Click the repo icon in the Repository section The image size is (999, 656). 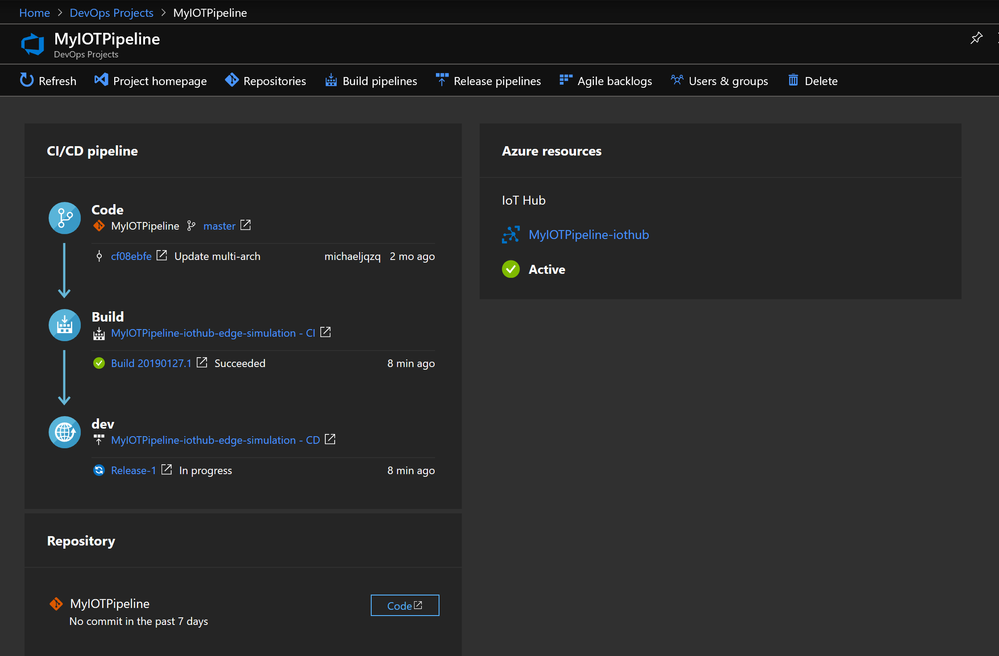56,603
